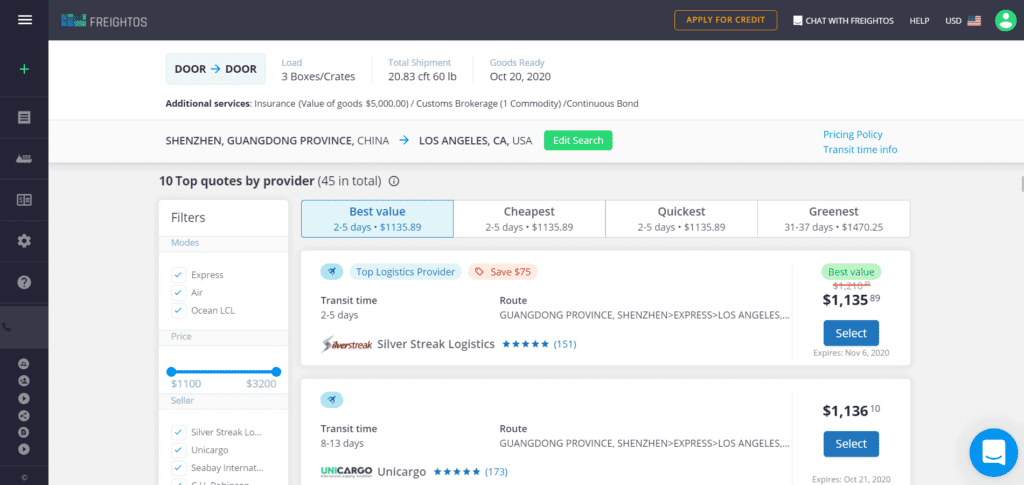This screenshot has width=1024, height=485.
Task: Click the copyright symbol in the sidebar
Action: pyautogui.click(x=24, y=477)
